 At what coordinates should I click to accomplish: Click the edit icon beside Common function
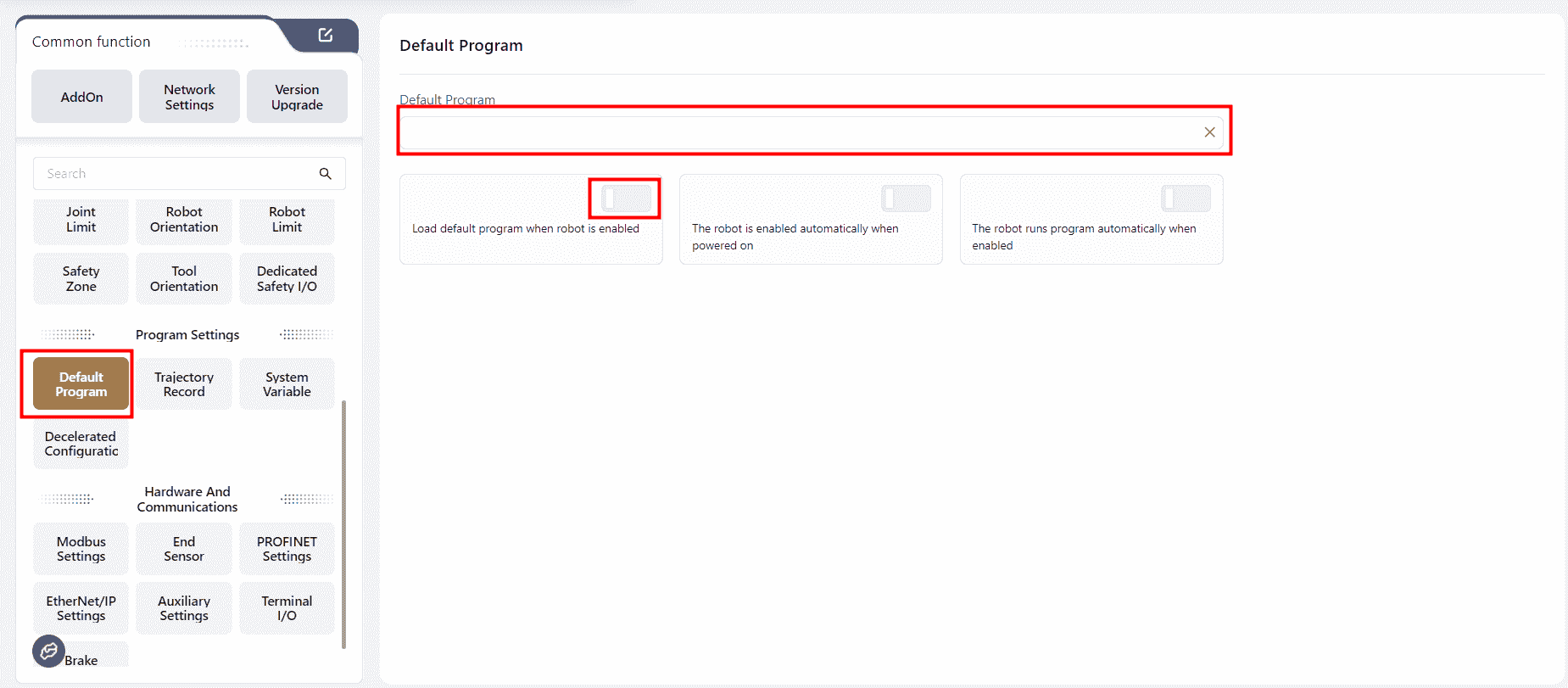coord(325,36)
